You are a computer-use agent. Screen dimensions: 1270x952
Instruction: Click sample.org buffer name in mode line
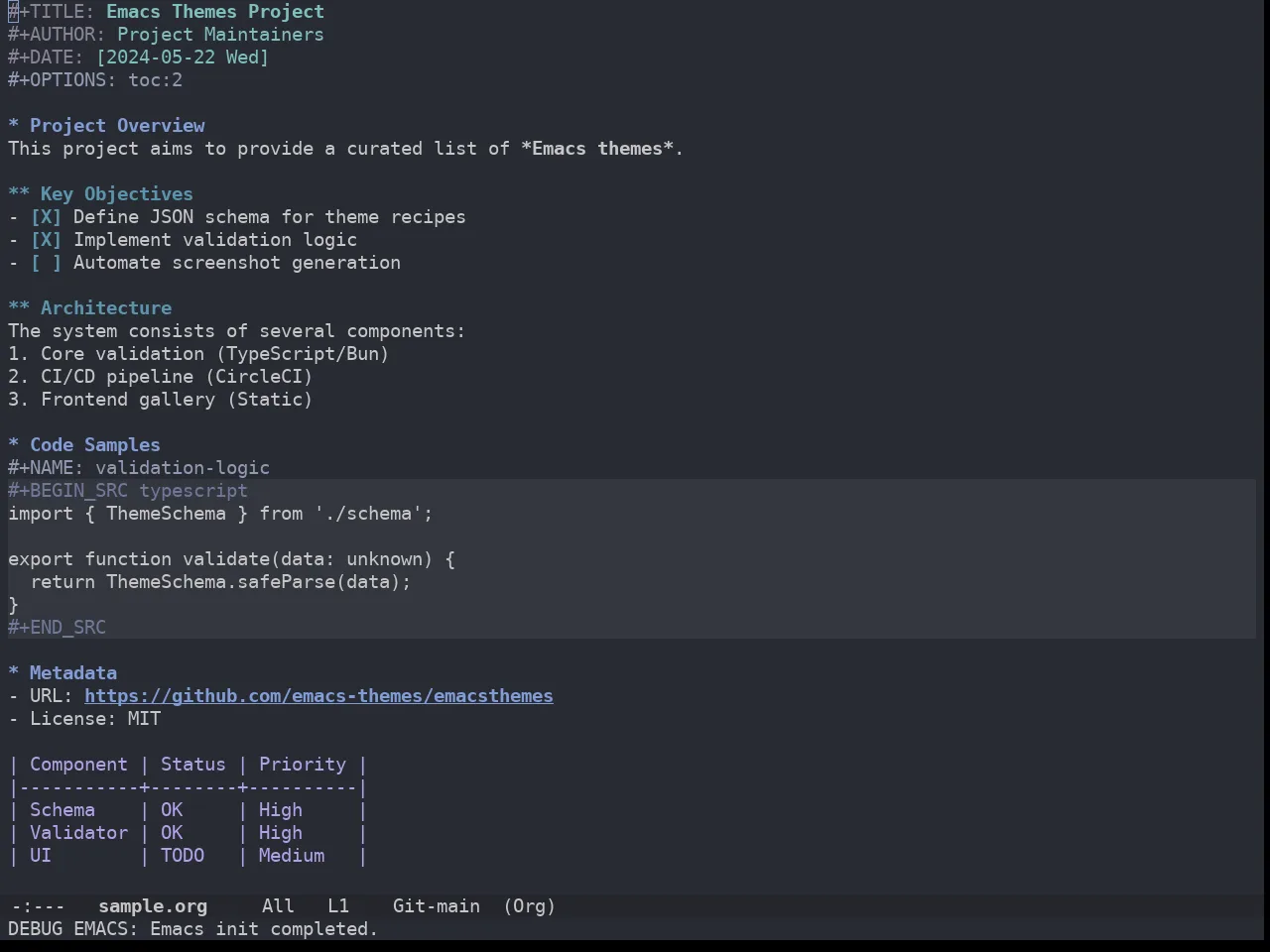pos(153,906)
